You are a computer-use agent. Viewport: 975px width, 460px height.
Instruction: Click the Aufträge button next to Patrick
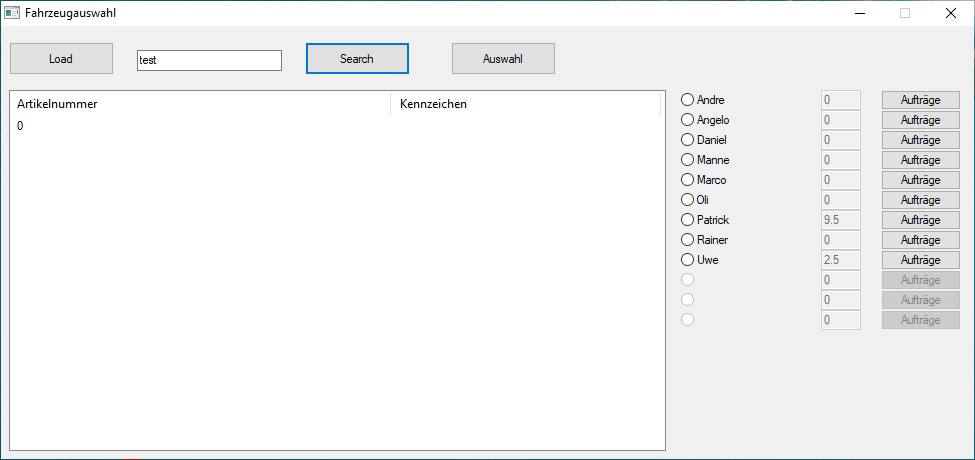click(x=920, y=220)
